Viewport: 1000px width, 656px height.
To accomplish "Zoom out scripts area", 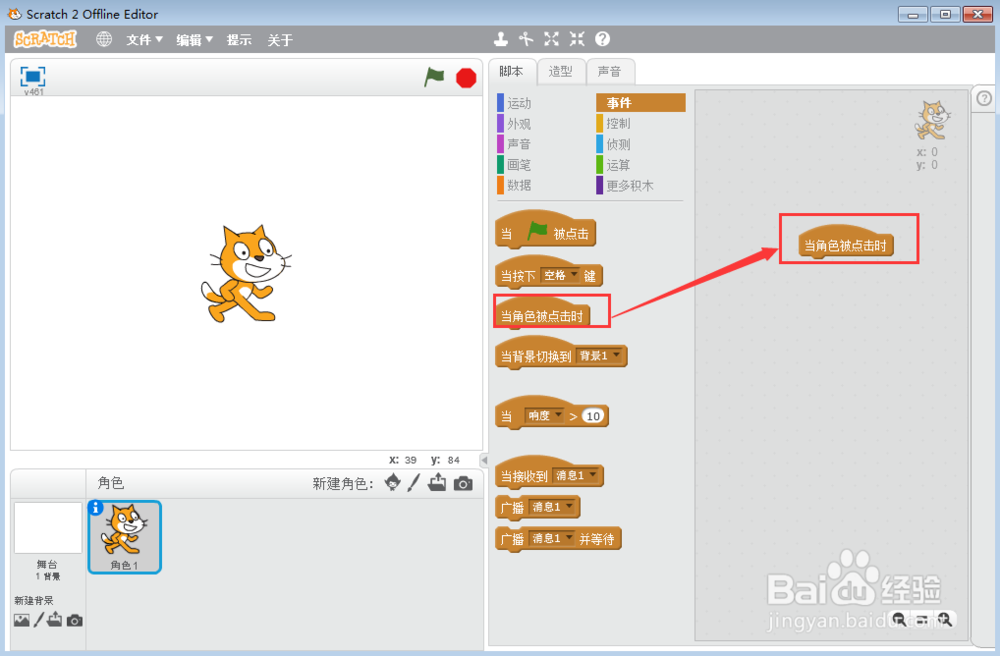I will 899,619.
